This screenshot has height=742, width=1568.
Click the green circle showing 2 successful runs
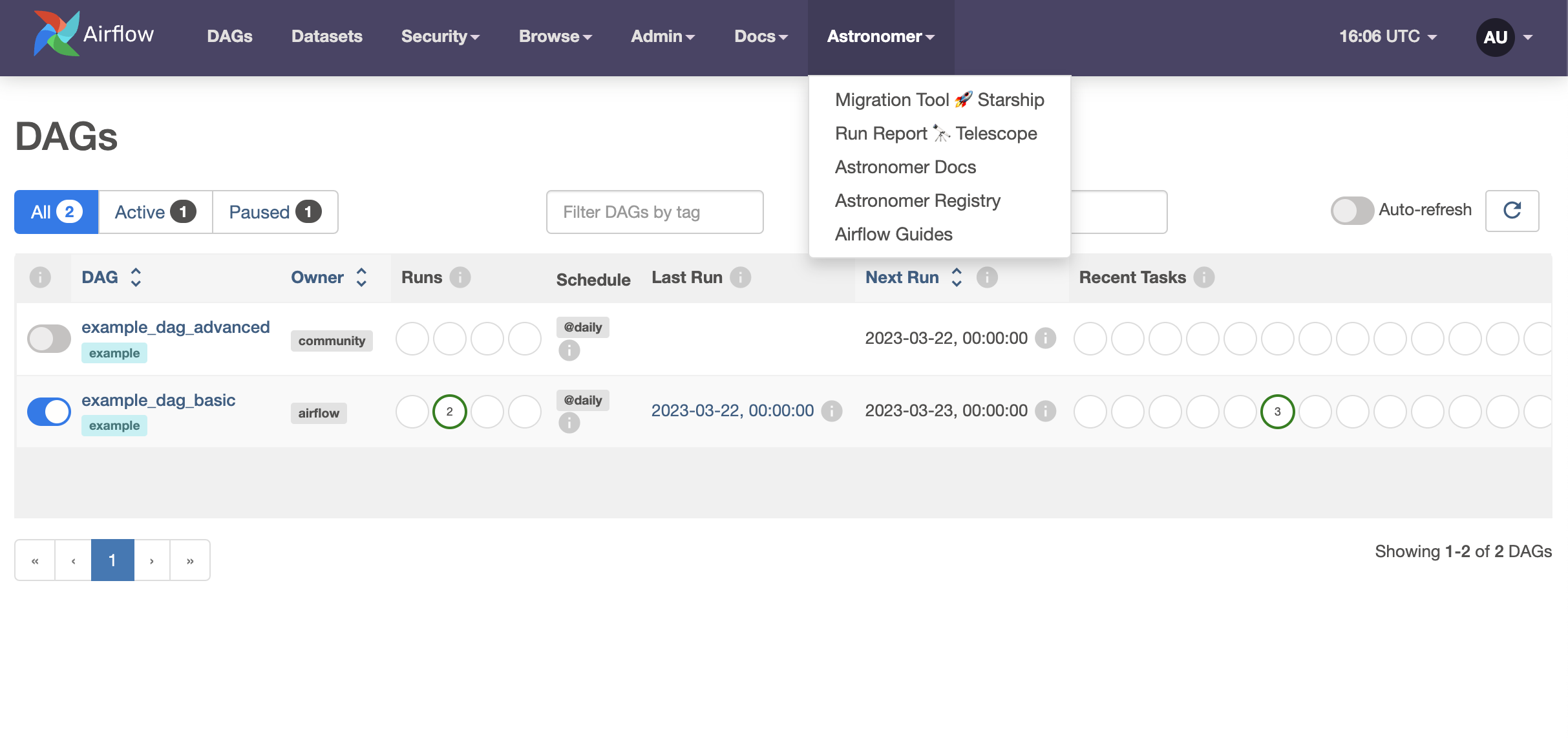pos(450,412)
